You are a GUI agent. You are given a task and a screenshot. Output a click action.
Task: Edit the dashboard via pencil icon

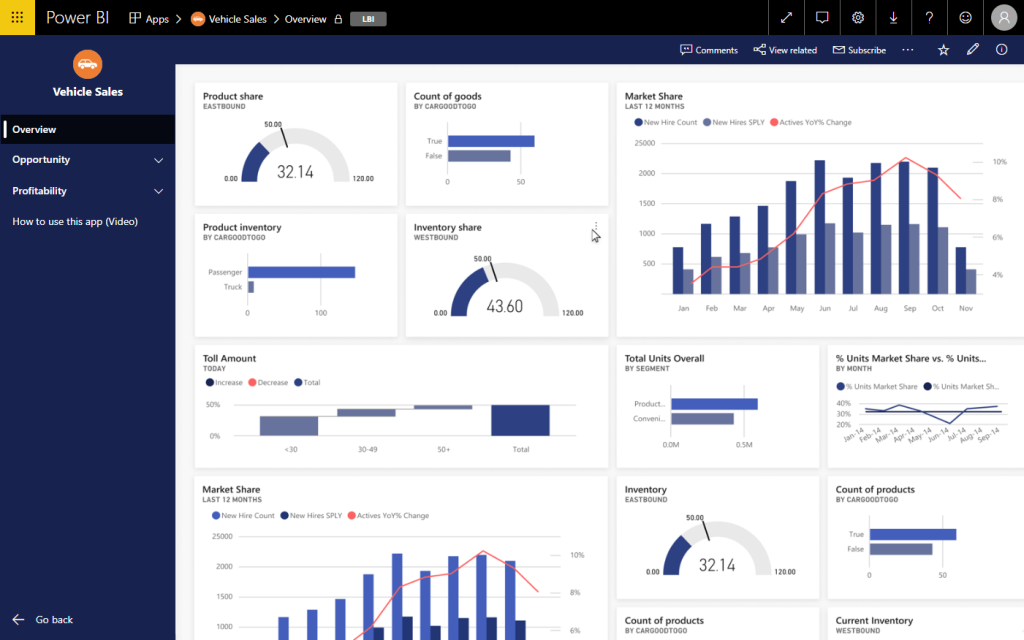972,49
